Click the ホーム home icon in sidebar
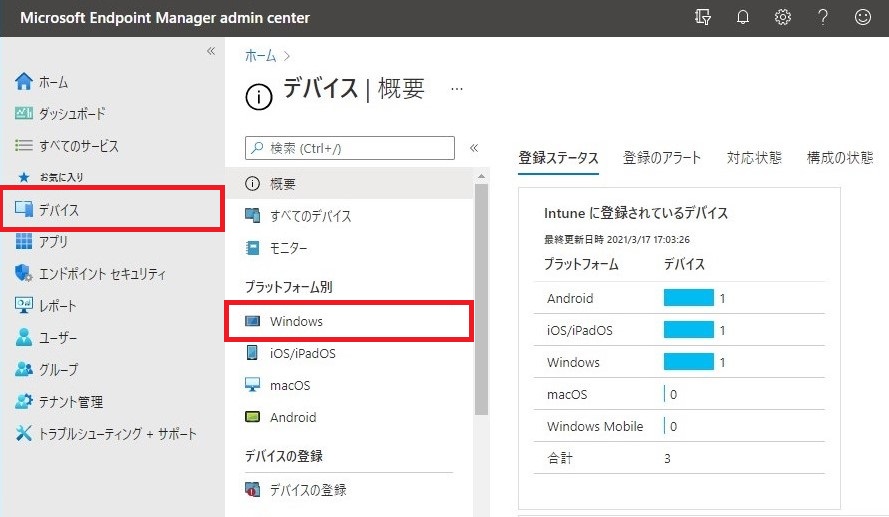The image size is (889, 517). click(x=25, y=82)
